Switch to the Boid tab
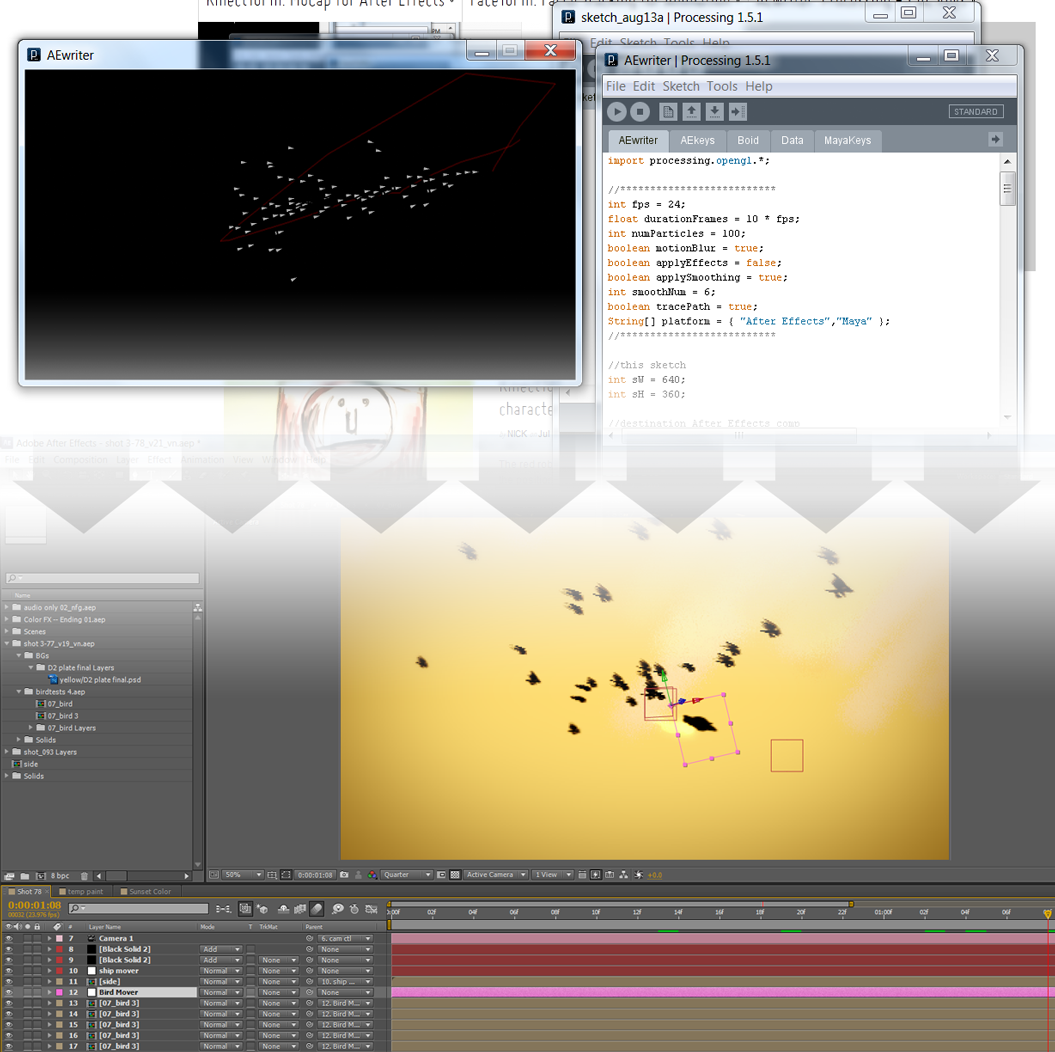The width and height of the screenshot is (1055, 1052). 748,141
